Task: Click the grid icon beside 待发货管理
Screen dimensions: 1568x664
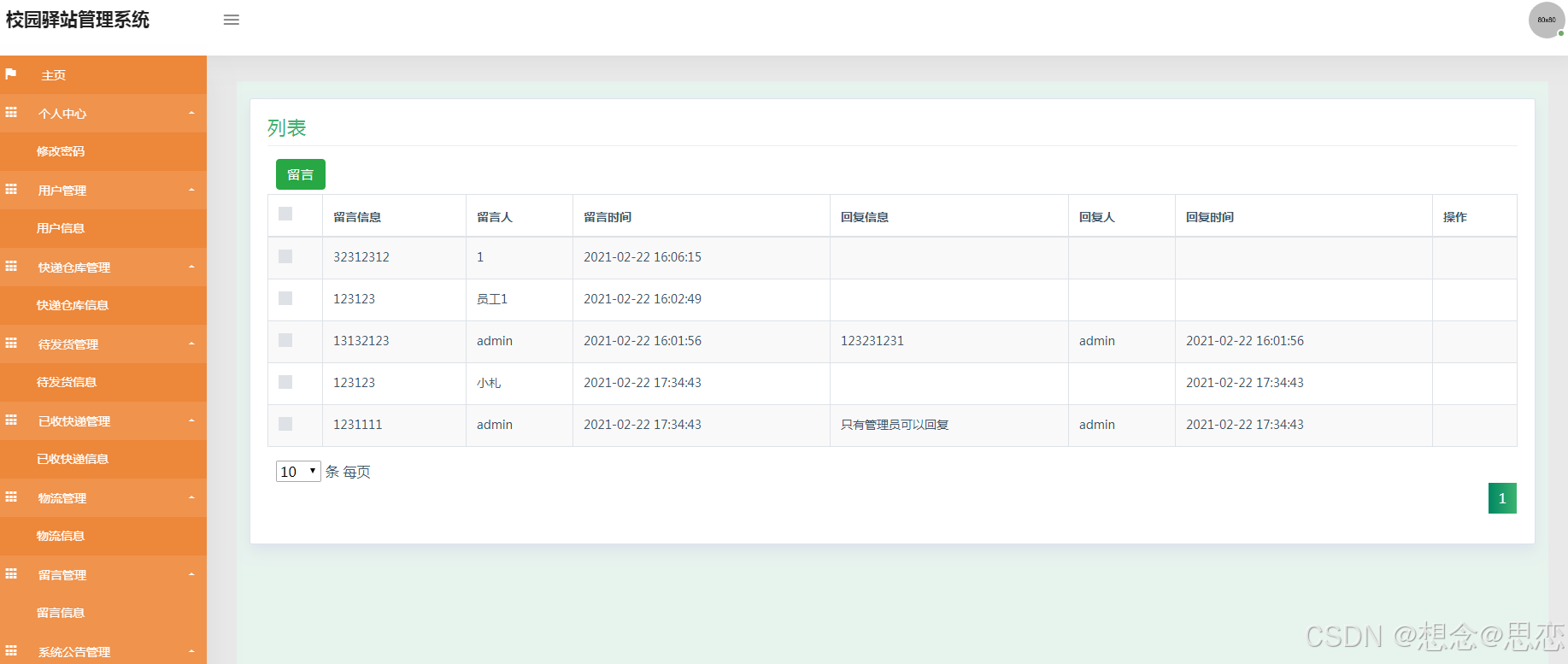Action: click(11, 344)
